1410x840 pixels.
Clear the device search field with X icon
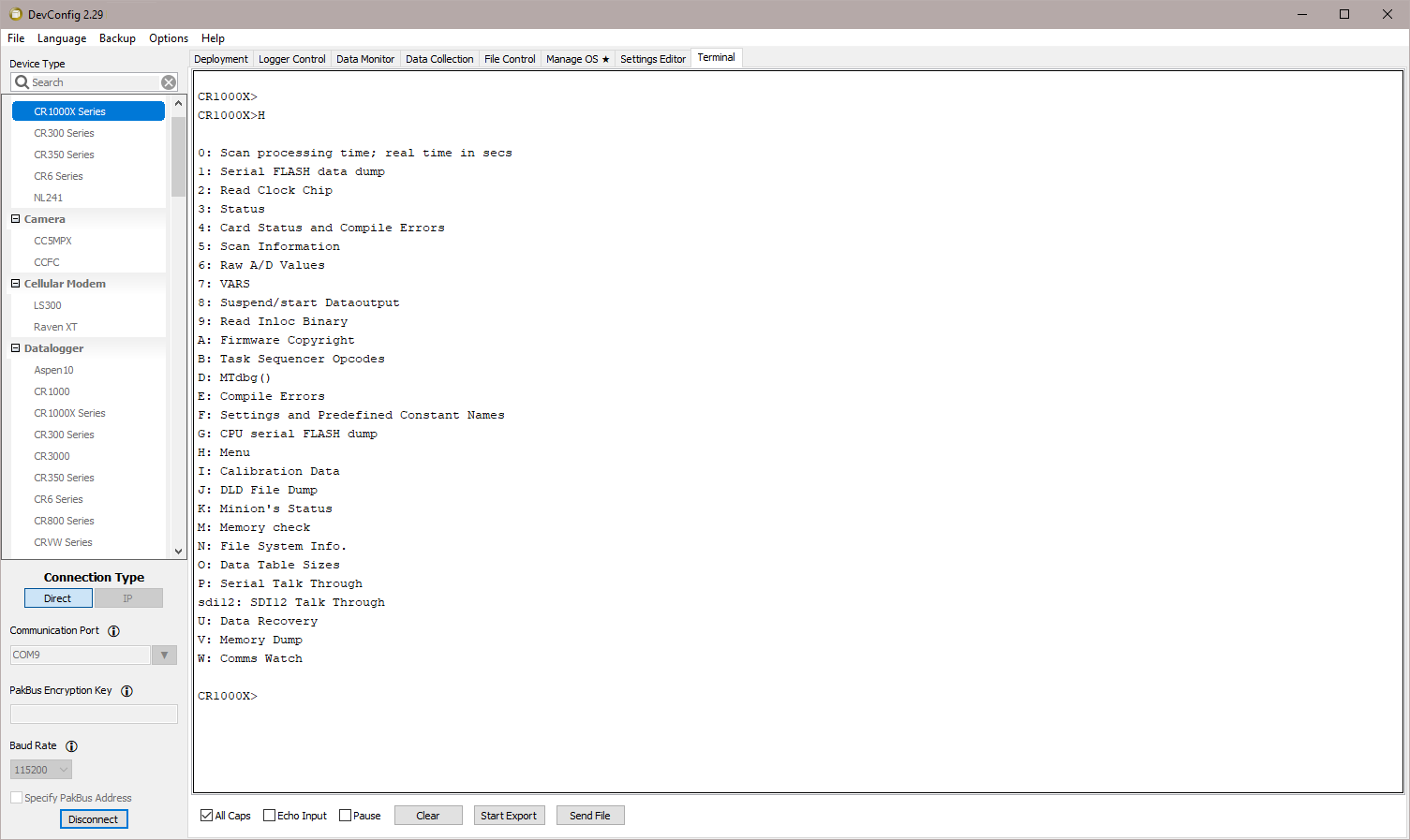pyautogui.click(x=169, y=82)
